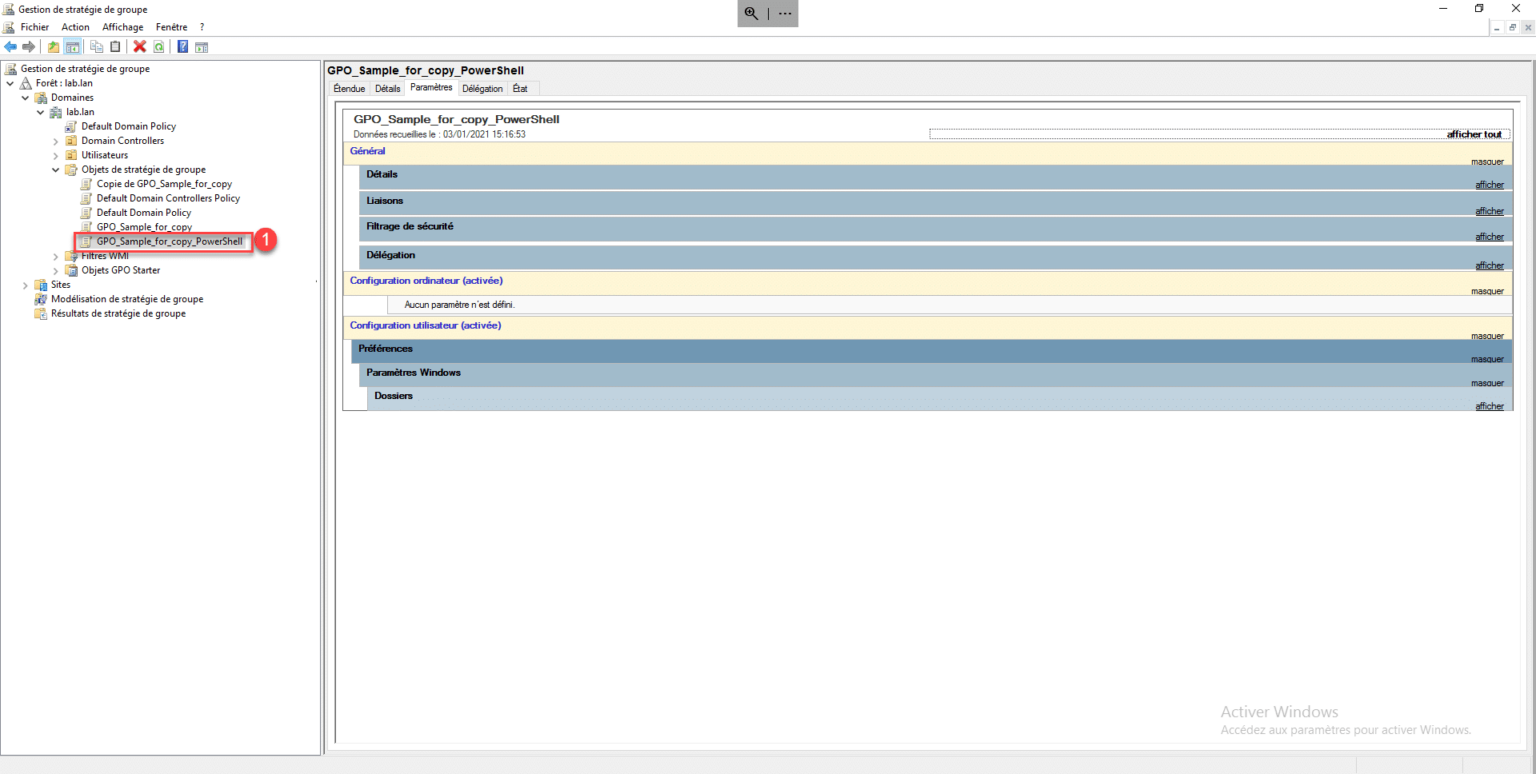Expand the Filtres WMI node
This screenshot has width=1536, height=774.
pos(56,256)
